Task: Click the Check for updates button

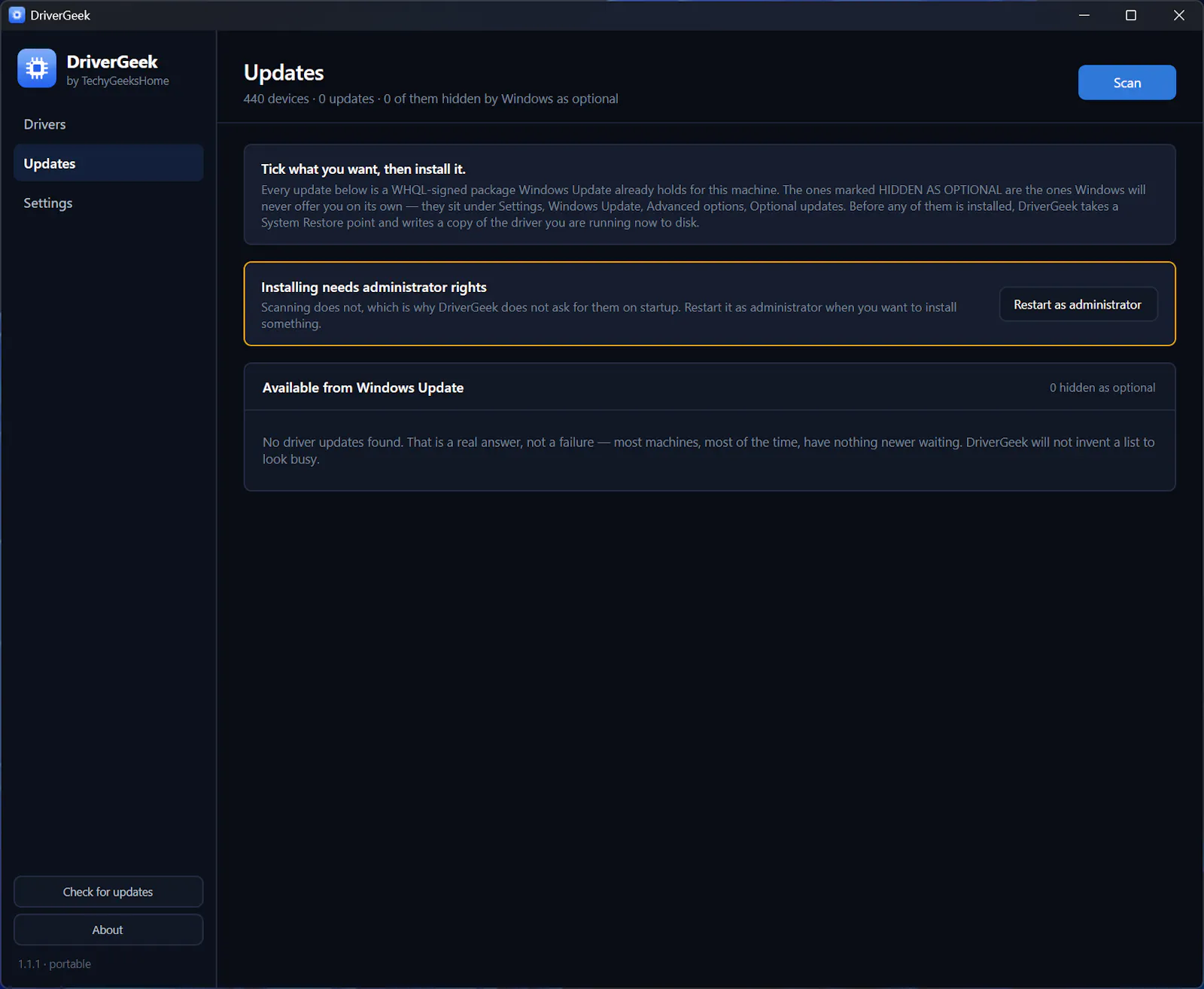Action: [108, 892]
